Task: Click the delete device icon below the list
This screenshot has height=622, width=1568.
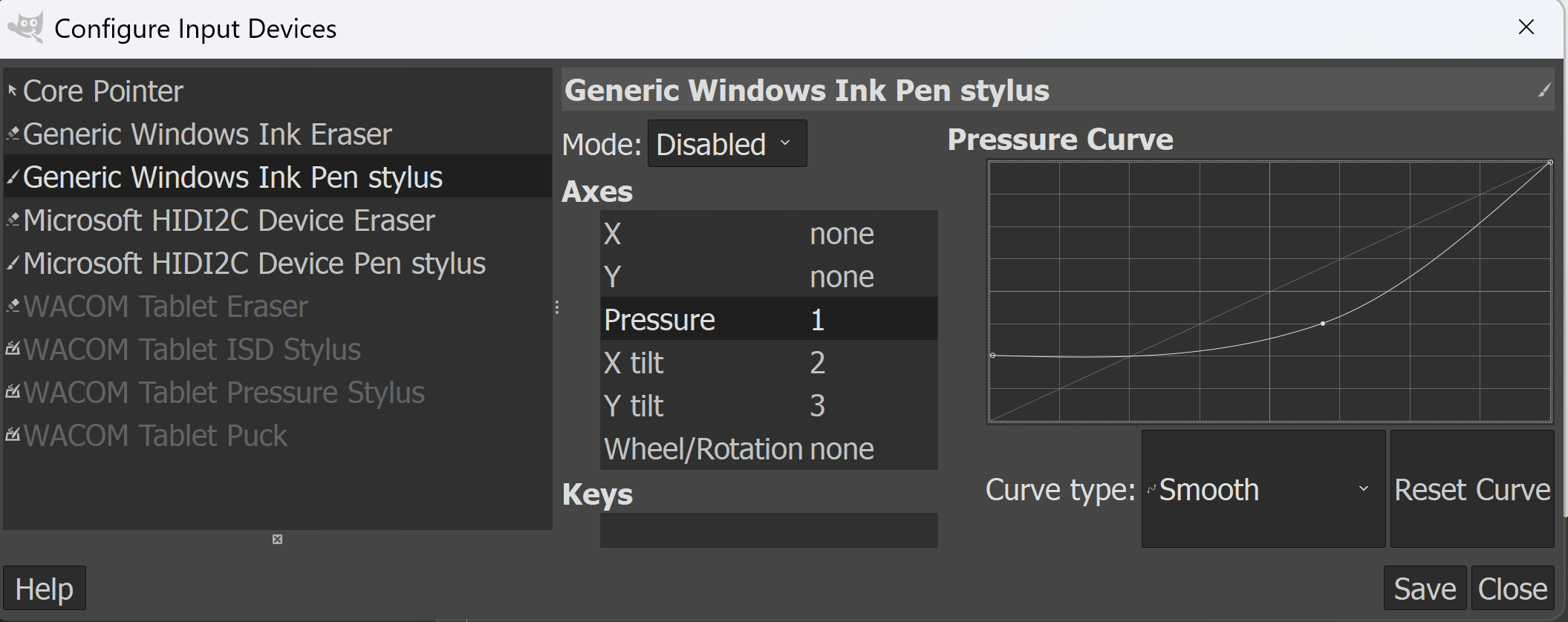Action: click(x=277, y=540)
